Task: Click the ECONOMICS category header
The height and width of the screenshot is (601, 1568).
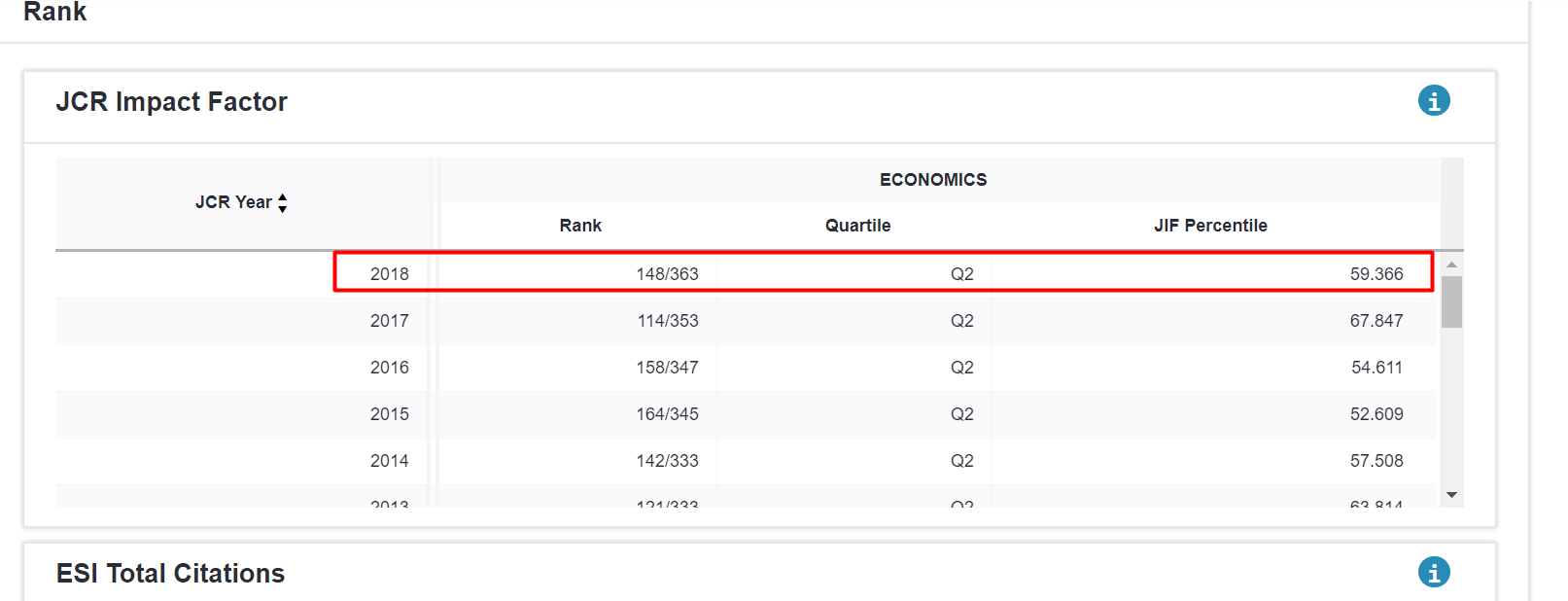Action: [x=933, y=180]
